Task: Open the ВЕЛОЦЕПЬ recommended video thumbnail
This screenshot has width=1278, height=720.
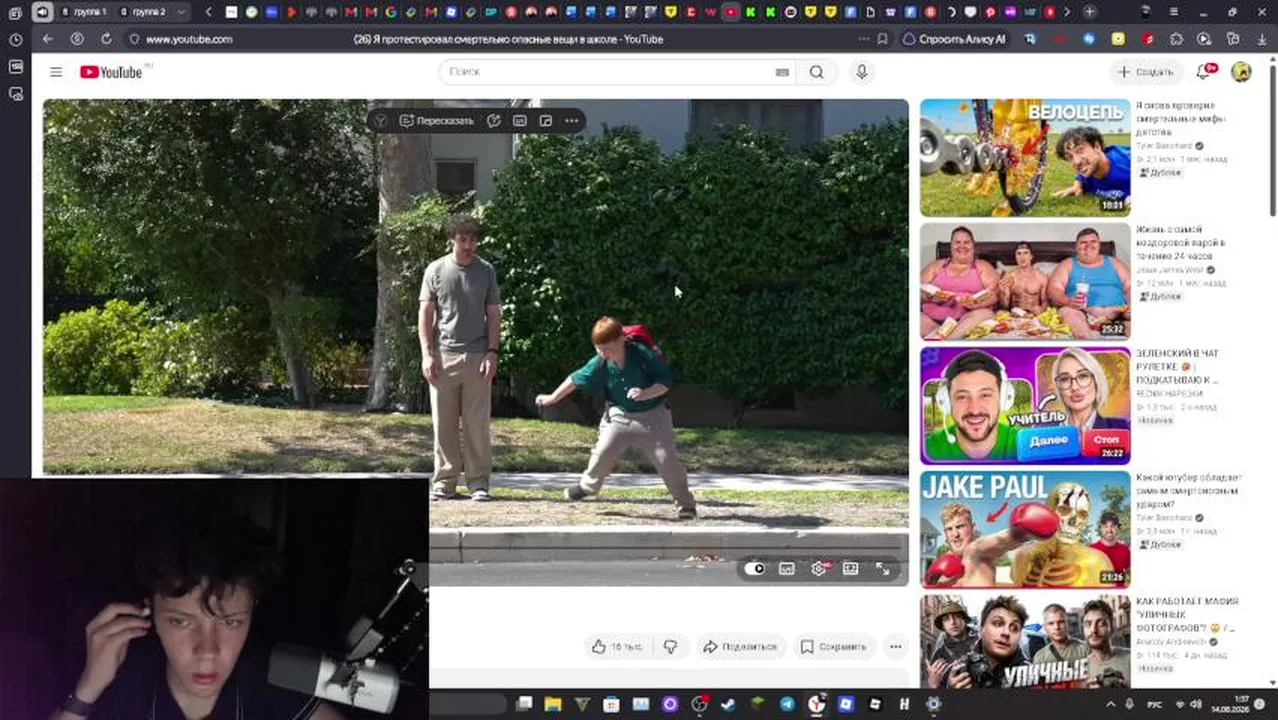Action: coord(1025,157)
